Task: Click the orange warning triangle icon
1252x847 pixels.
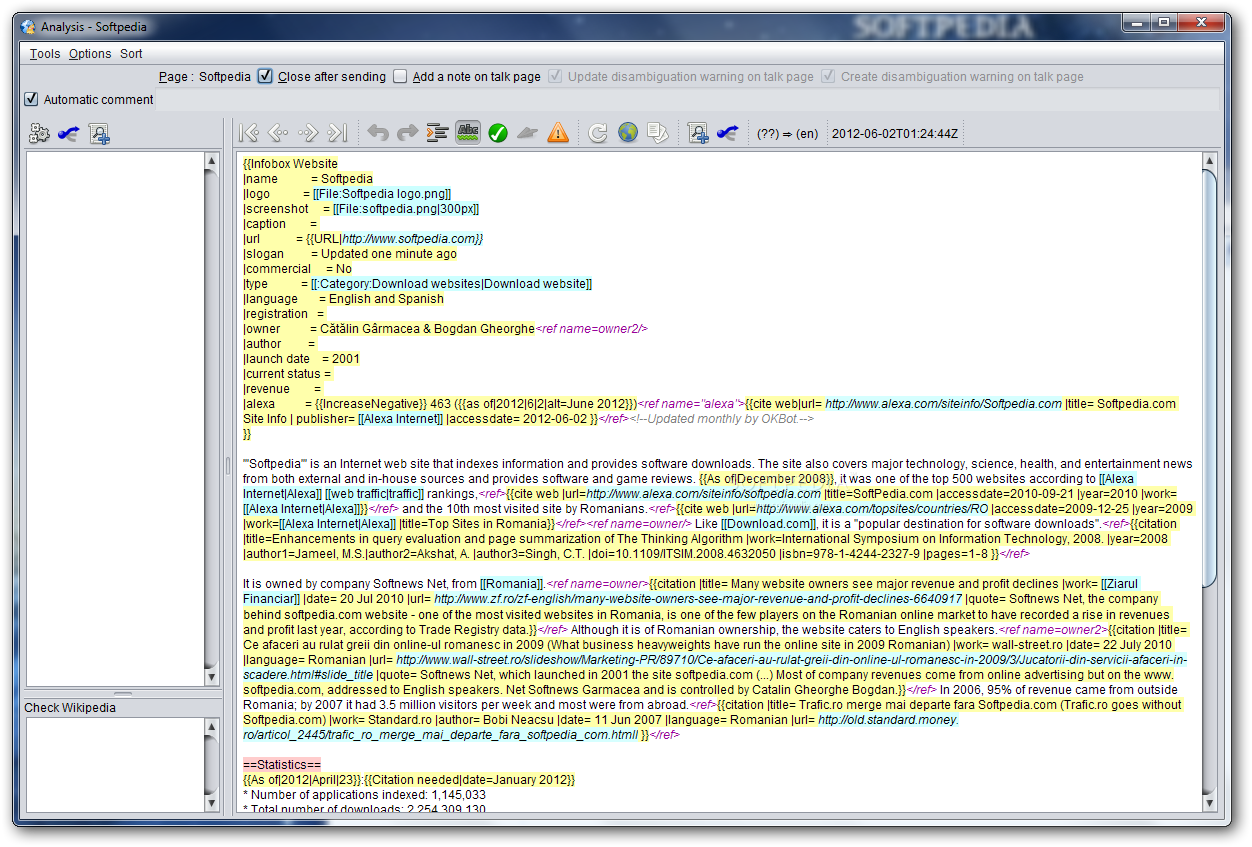Action: 557,133
